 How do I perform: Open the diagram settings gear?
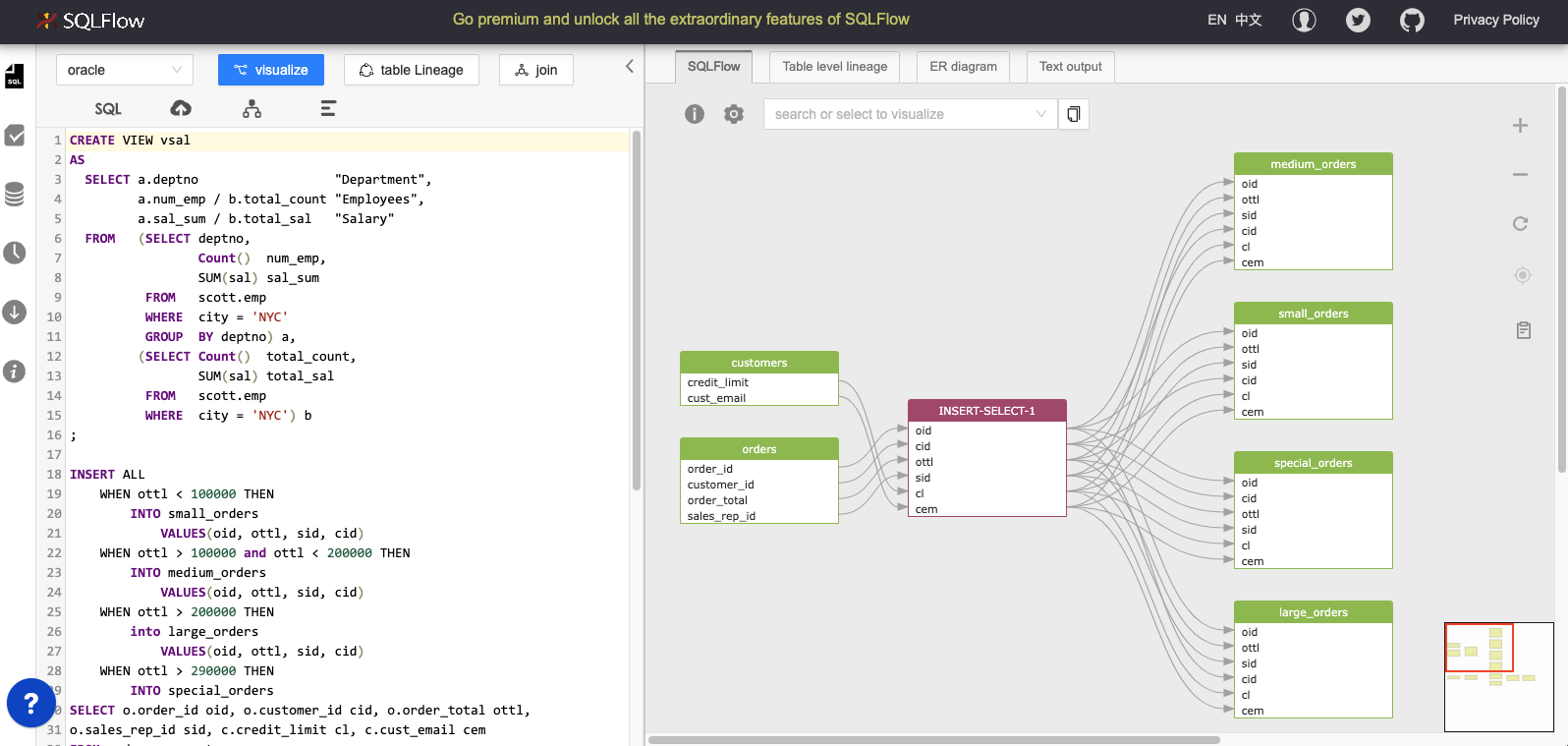pyautogui.click(x=734, y=114)
